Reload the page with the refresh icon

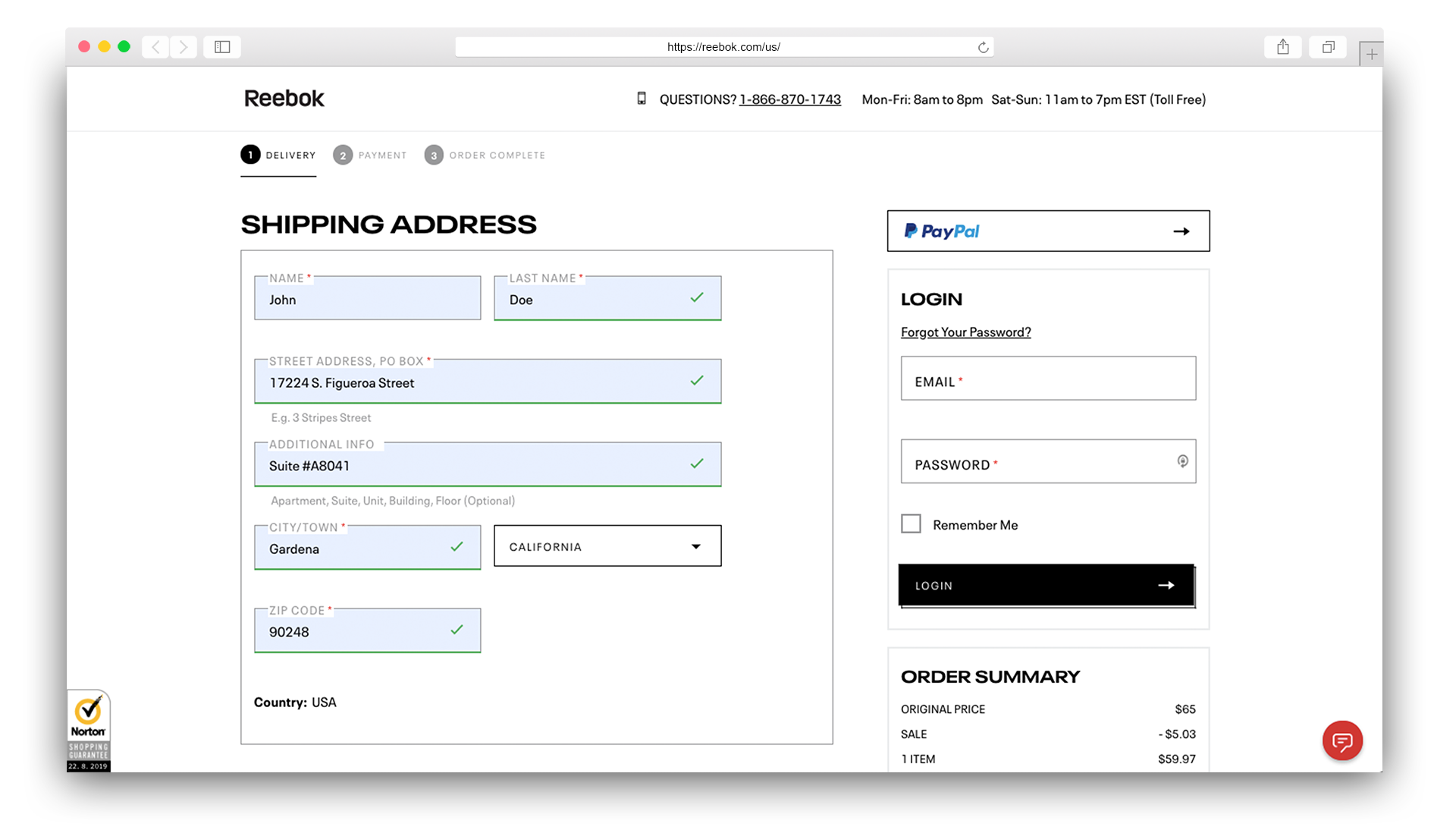coord(984,46)
